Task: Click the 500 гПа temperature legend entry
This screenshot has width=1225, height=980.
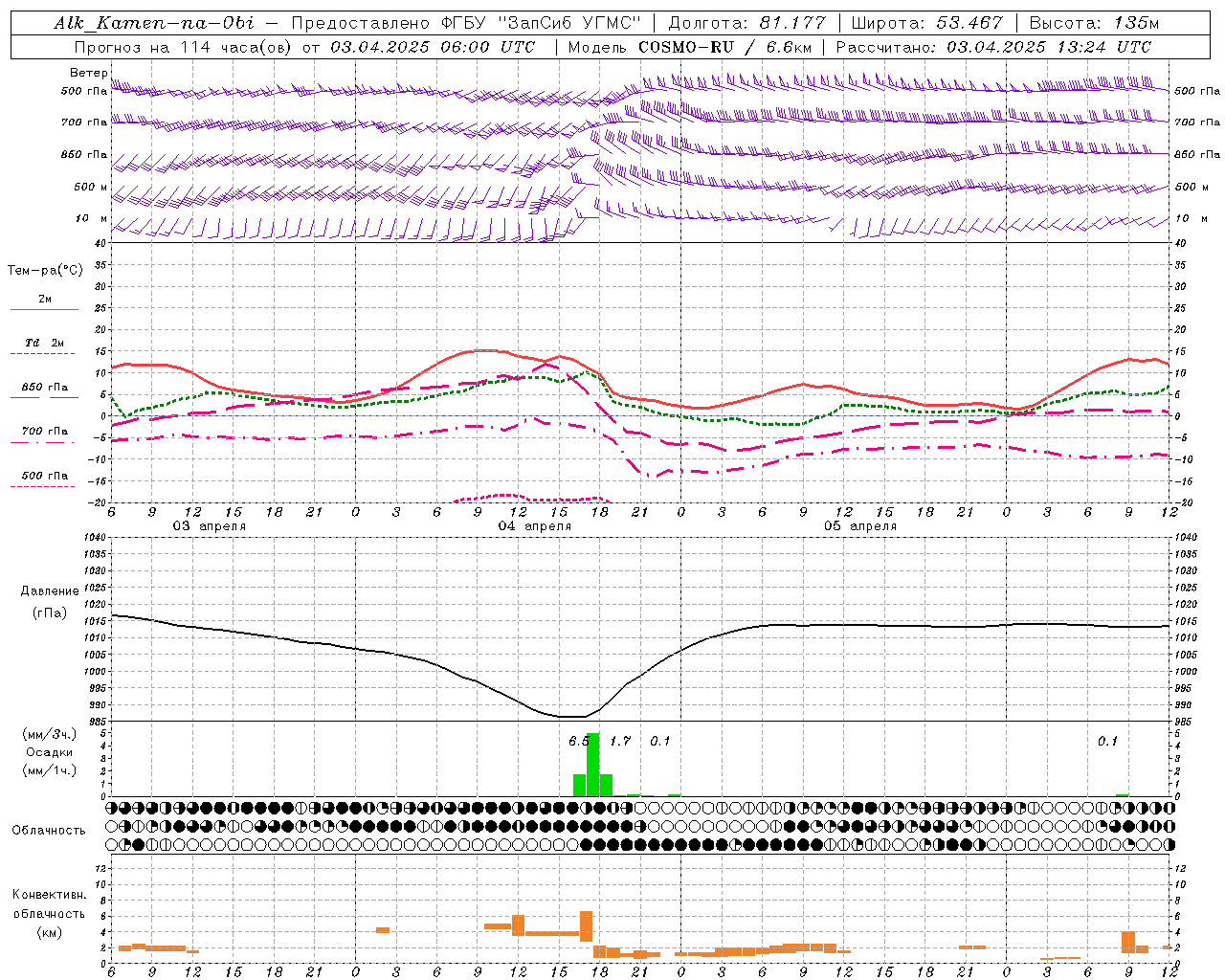Action: coord(44,475)
